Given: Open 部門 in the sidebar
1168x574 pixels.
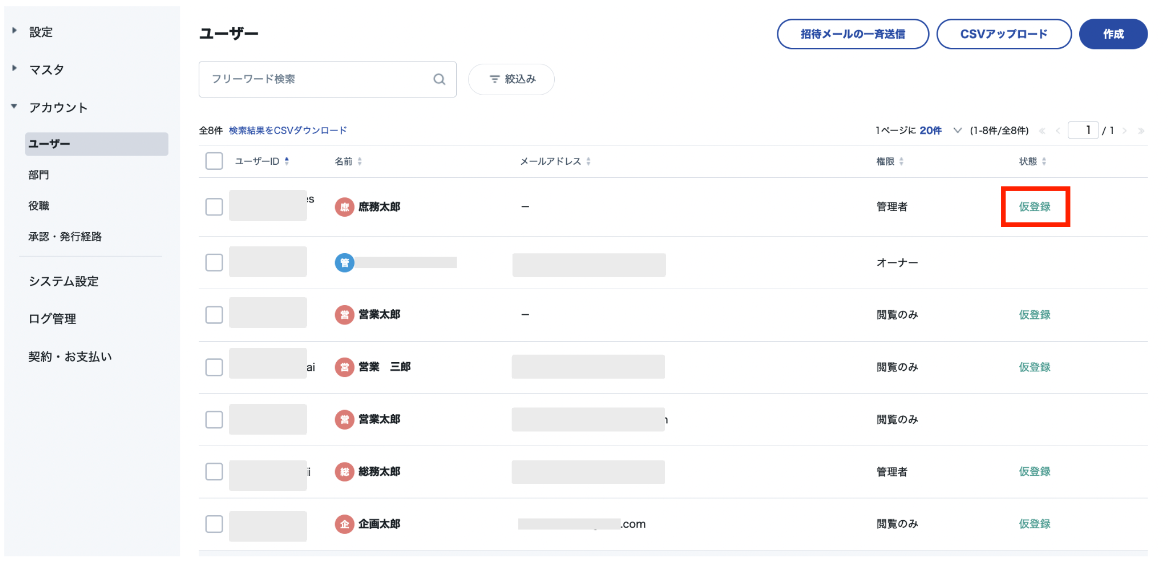Looking at the screenshot, I should coord(39,175).
